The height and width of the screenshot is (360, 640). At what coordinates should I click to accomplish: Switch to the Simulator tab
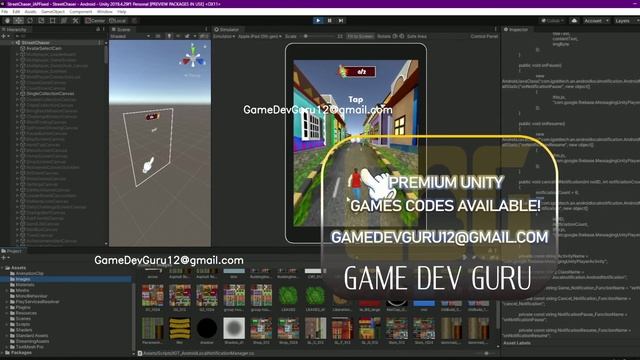(x=227, y=29)
